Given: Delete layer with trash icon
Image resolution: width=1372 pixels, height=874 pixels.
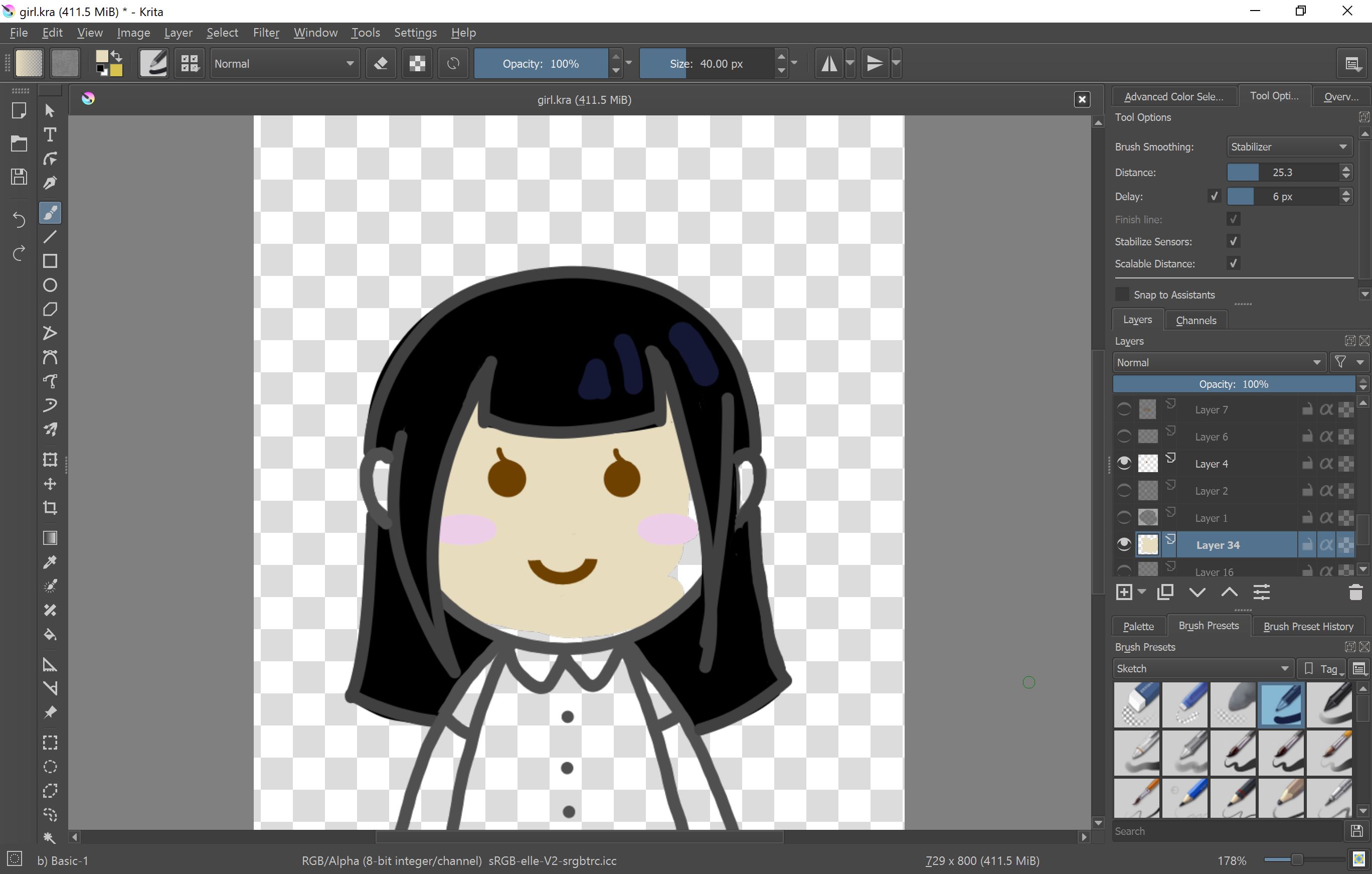Looking at the screenshot, I should tap(1355, 593).
